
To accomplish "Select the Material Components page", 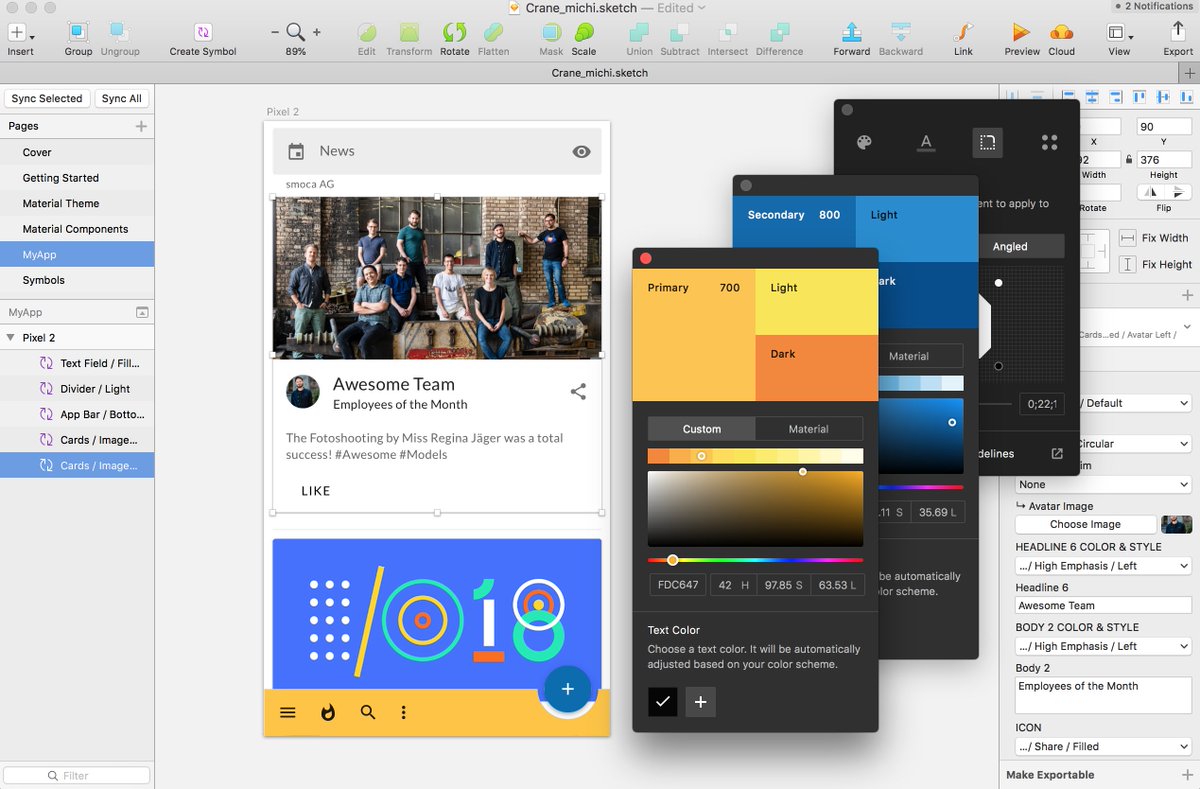I will (x=77, y=229).
